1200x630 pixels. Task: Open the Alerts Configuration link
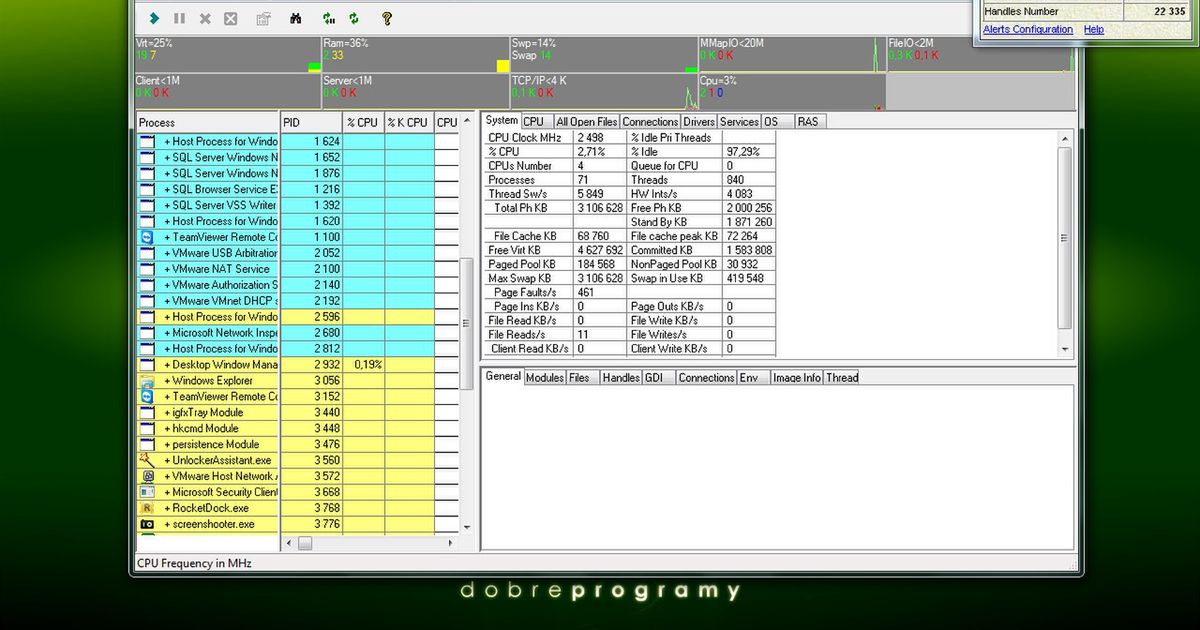[x=1028, y=30]
